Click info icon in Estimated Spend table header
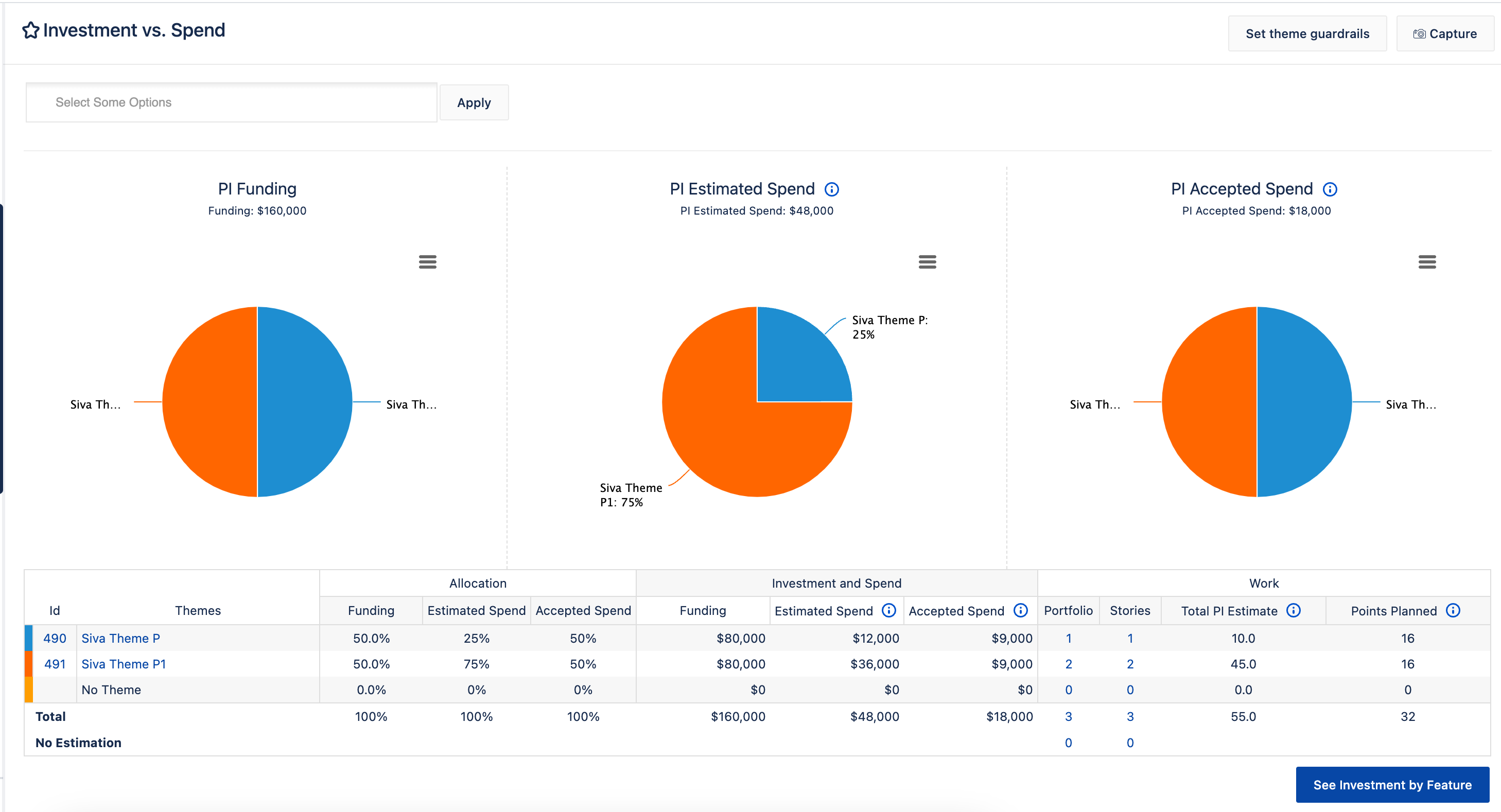This screenshot has width=1501, height=812. click(888, 610)
